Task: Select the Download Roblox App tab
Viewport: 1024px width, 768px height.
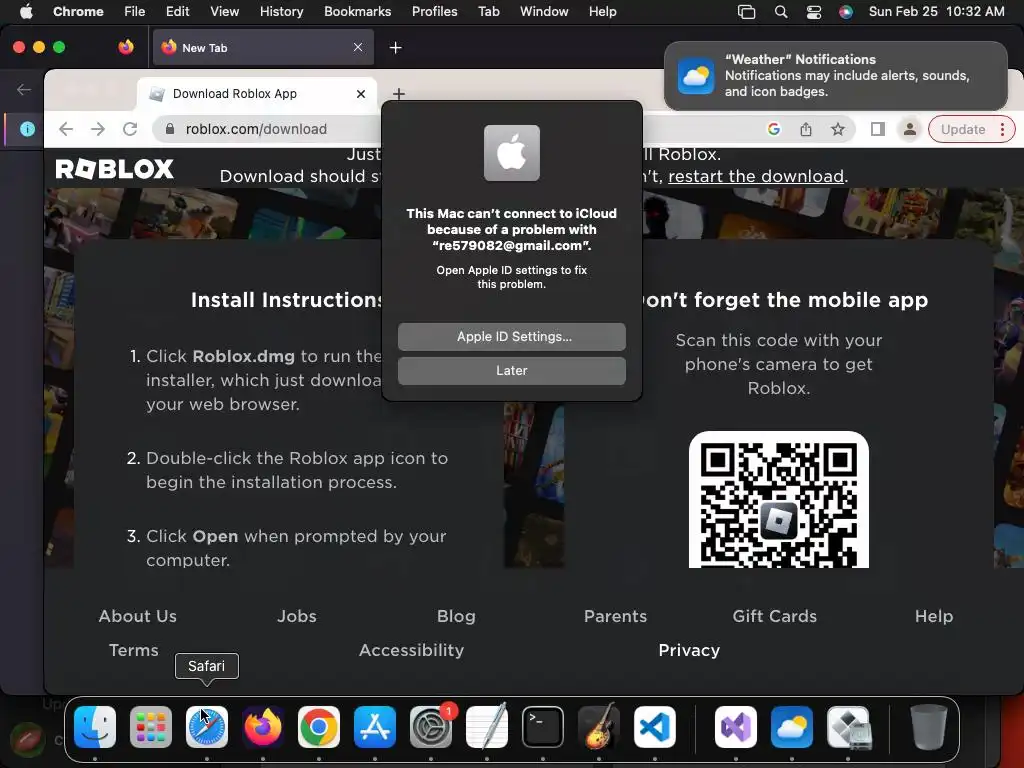Action: pyautogui.click(x=257, y=94)
